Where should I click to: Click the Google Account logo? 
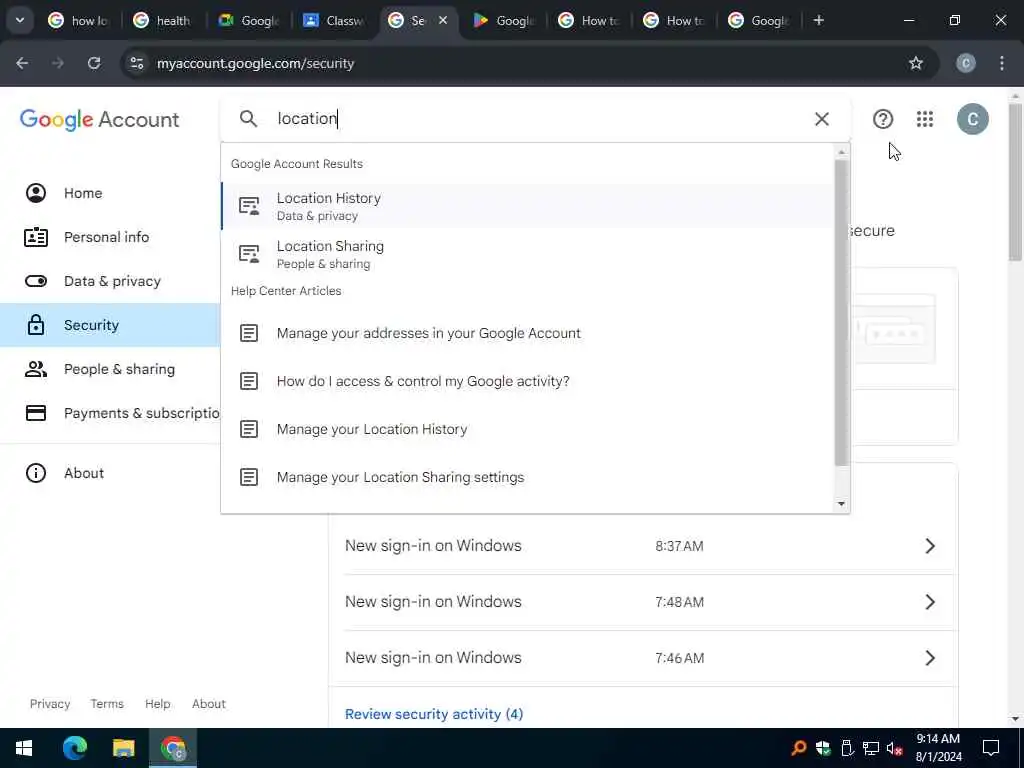(x=99, y=120)
